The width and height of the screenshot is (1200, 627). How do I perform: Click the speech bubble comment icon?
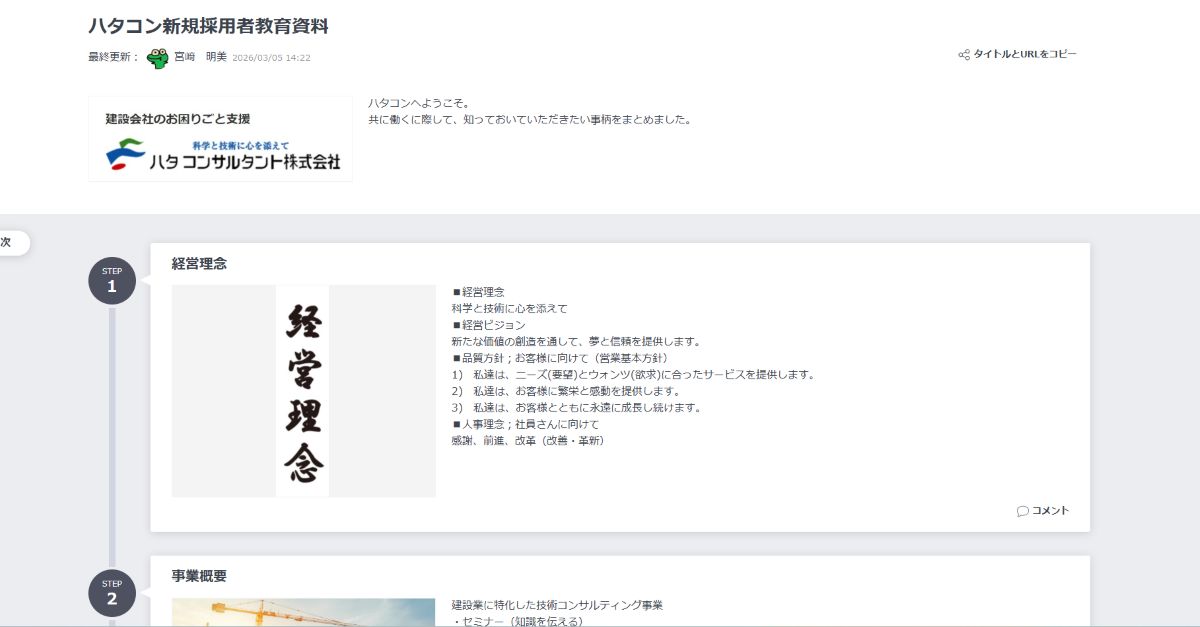[x=1022, y=511]
